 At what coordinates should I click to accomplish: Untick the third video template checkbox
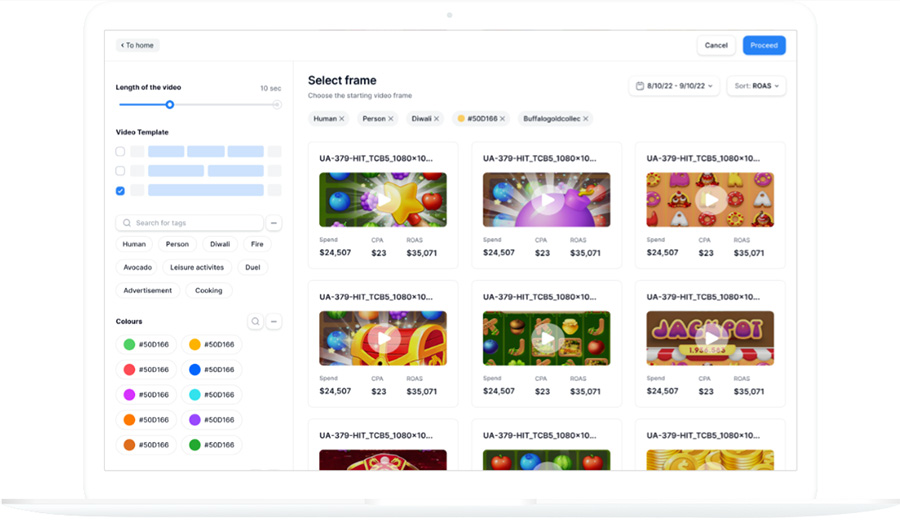(x=120, y=191)
